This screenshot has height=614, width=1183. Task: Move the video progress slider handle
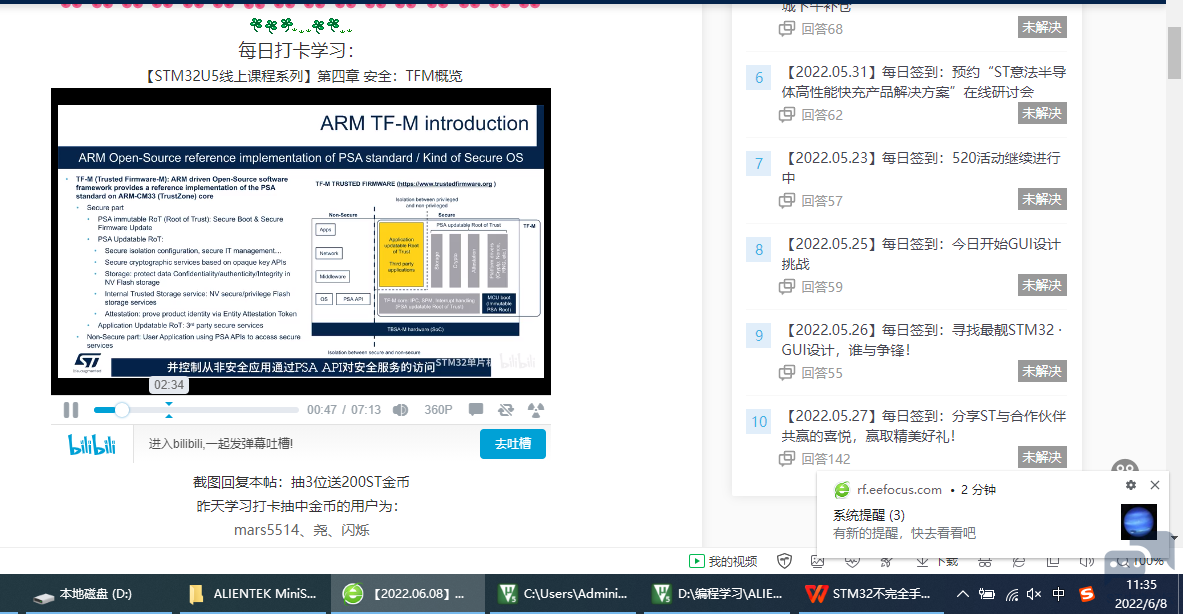point(121,410)
